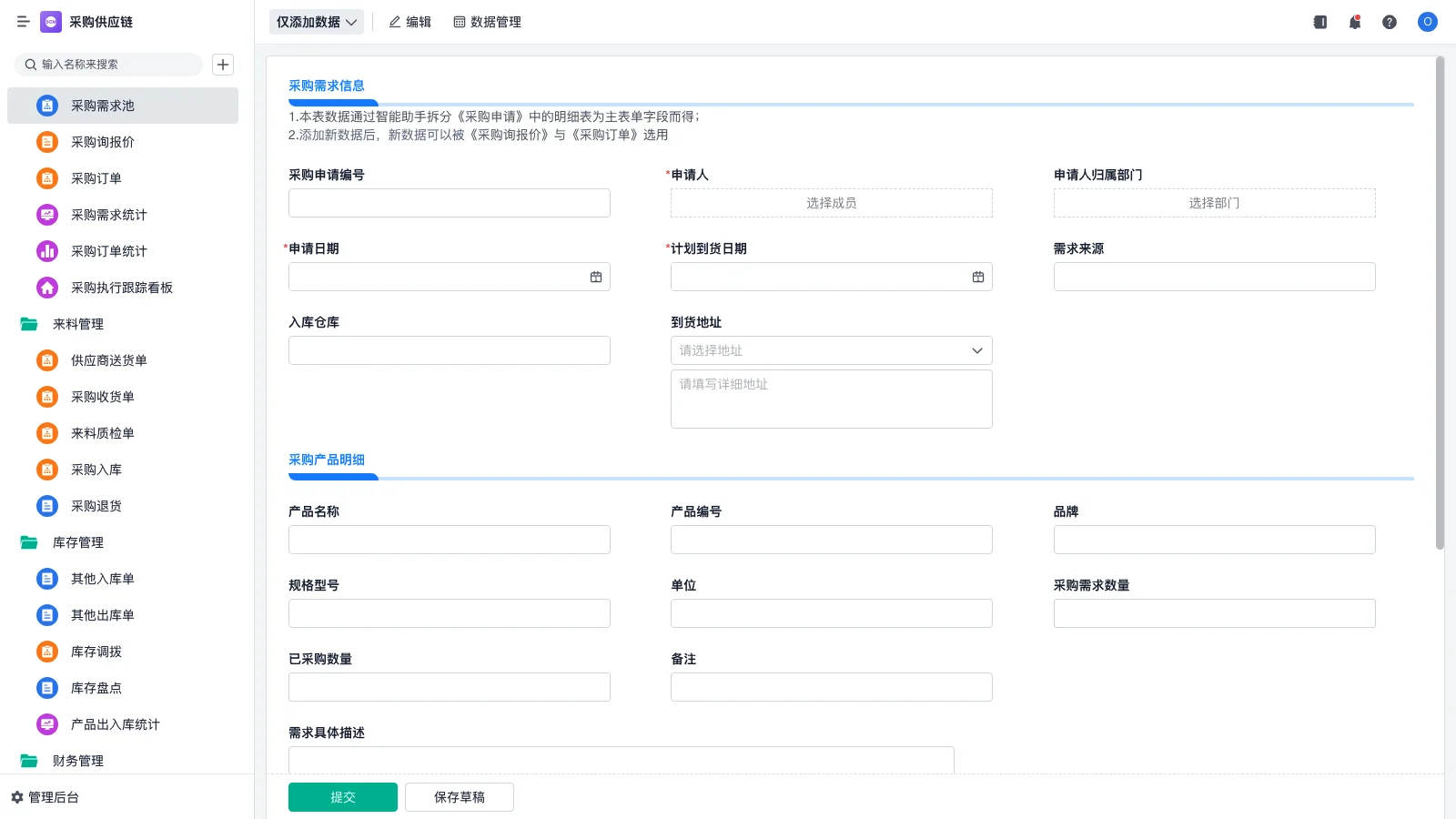
Task: Focus the 请填写详细地址 text area
Action: [x=832, y=399]
